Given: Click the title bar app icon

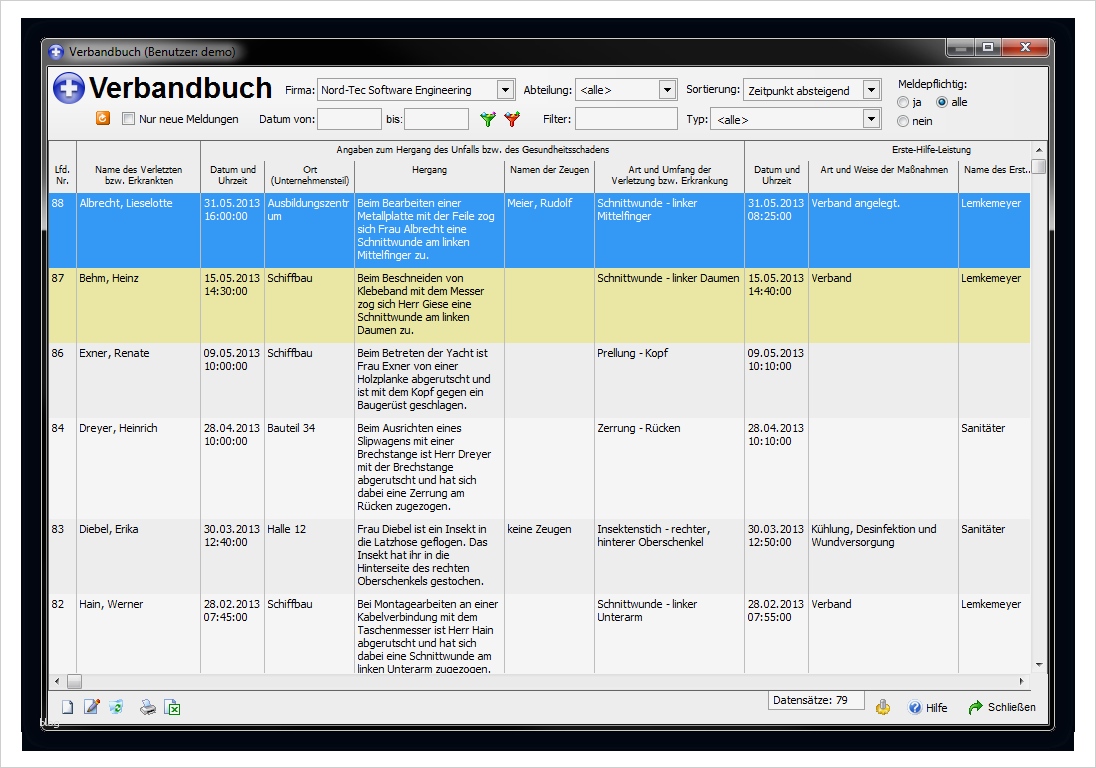Looking at the screenshot, I should point(56,52).
